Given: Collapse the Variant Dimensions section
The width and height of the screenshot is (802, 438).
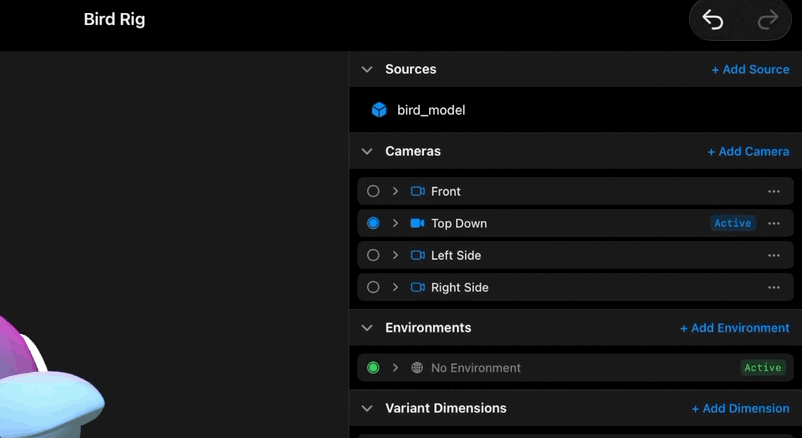Looking at the screenshot, I should 367,408.
